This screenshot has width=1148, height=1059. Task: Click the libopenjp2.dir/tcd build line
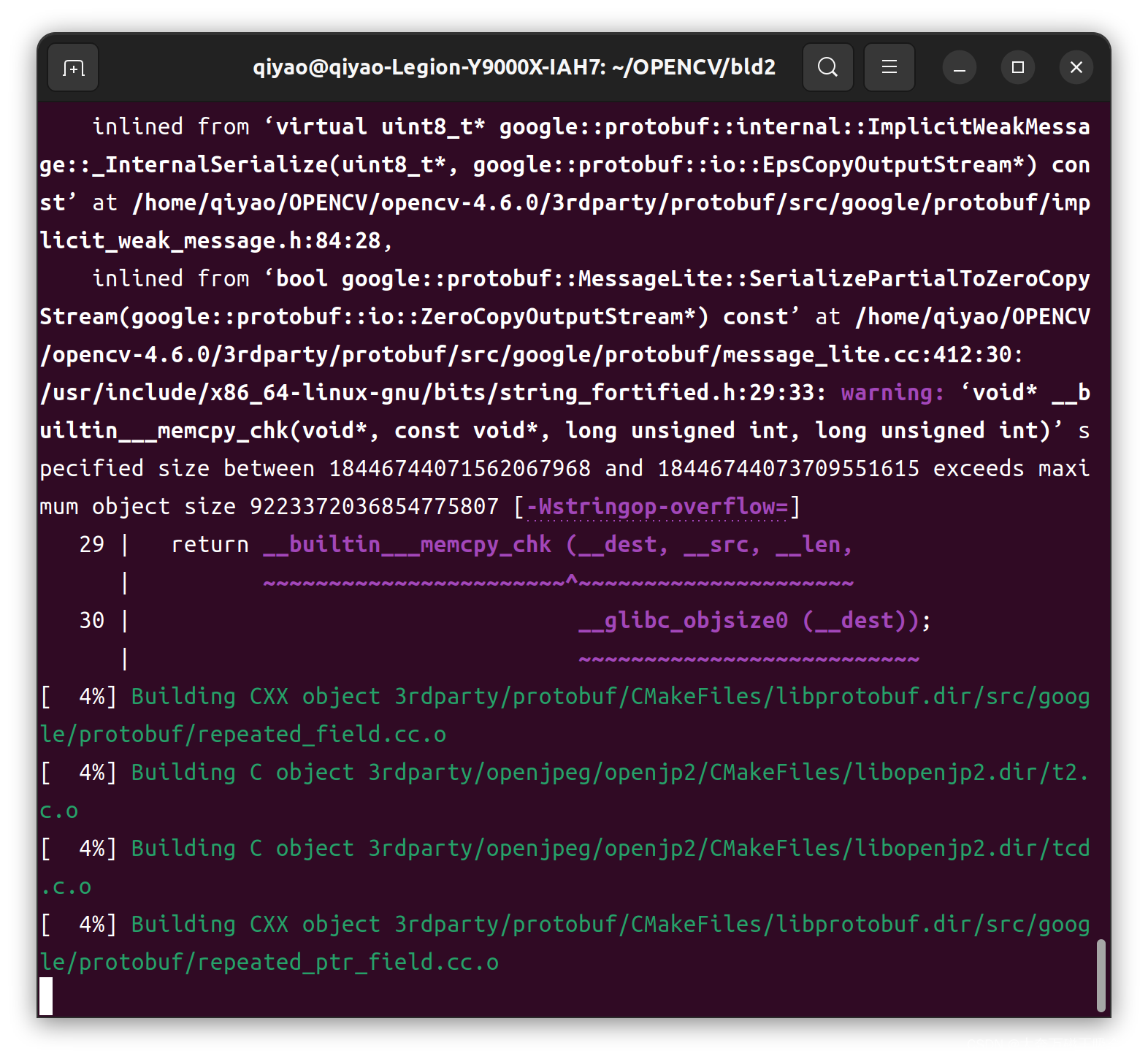[565, 868]
